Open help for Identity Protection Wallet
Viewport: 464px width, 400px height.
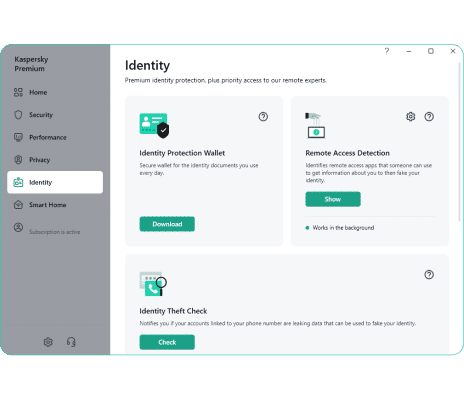263,117
